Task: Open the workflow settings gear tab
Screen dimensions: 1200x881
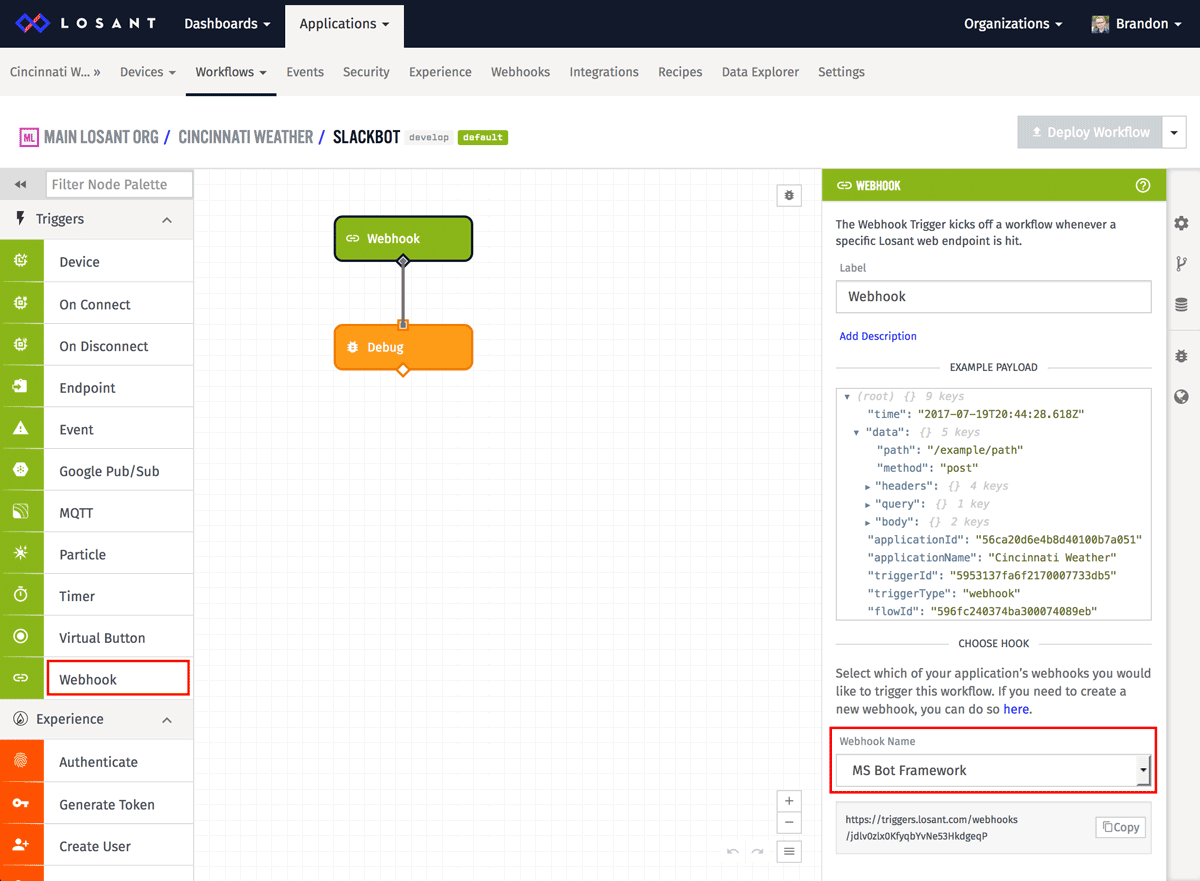Action: tap(1181, 223)
